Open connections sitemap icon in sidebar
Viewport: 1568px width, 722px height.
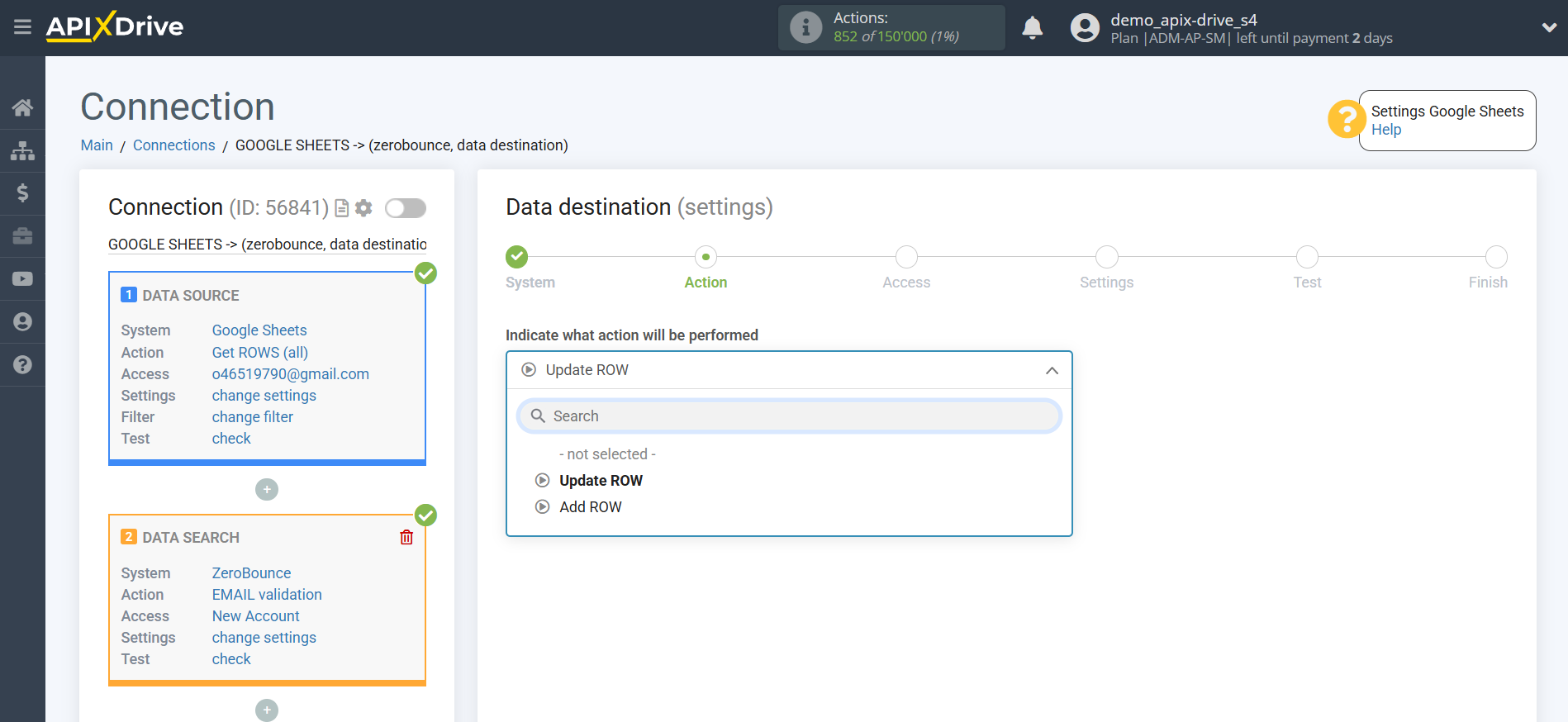click(x=22, y=150)
